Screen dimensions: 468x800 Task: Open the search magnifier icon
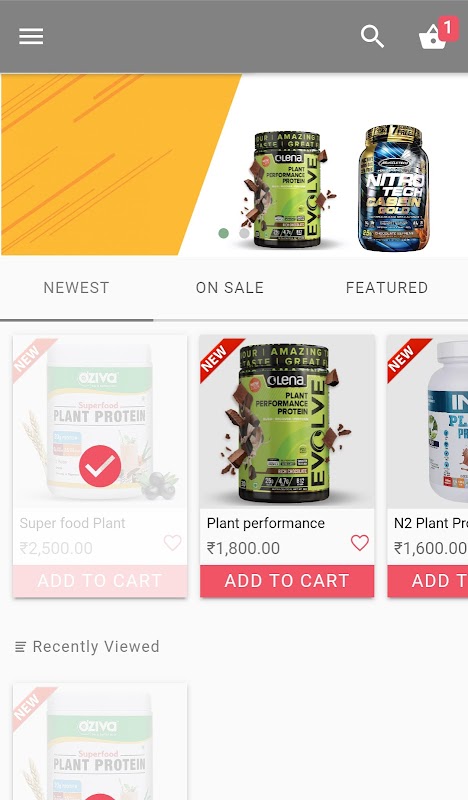pyautogui.click(x=372, y=37)
